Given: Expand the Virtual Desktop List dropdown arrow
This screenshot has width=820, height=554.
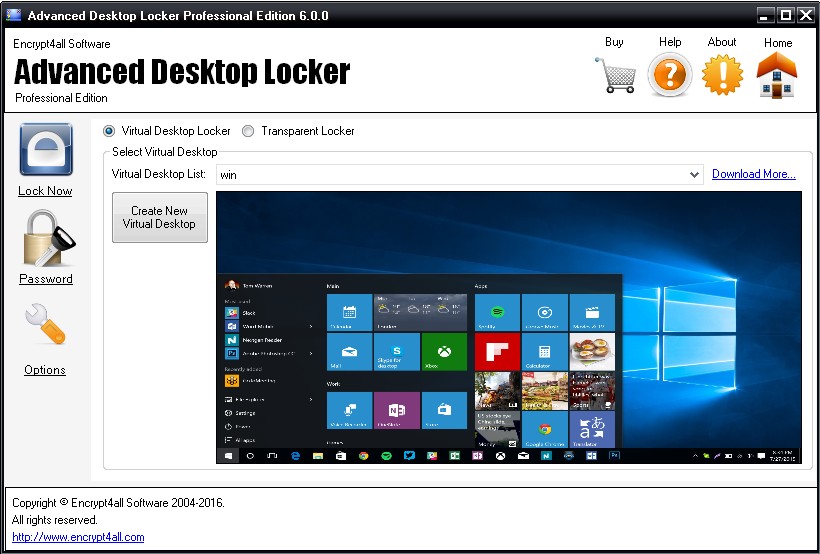Looking at the screenshot, I should click(694, 175).
